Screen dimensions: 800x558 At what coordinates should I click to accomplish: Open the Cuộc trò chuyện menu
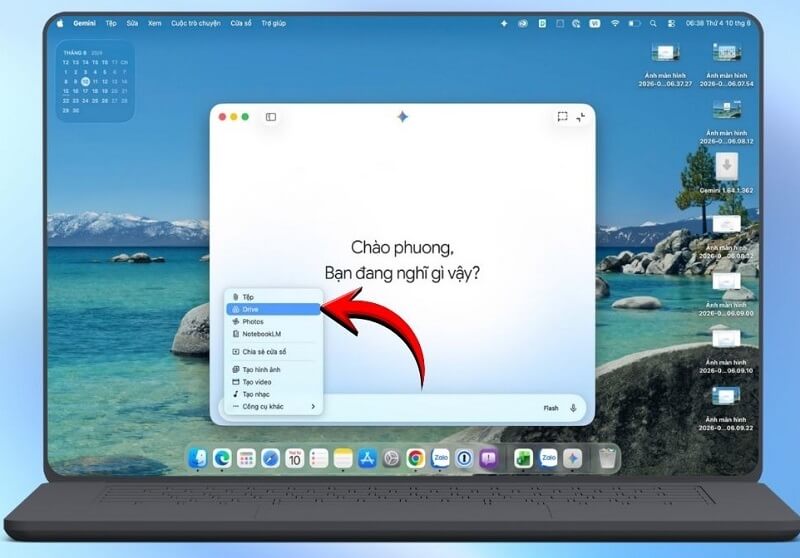(x=196, y=23)
